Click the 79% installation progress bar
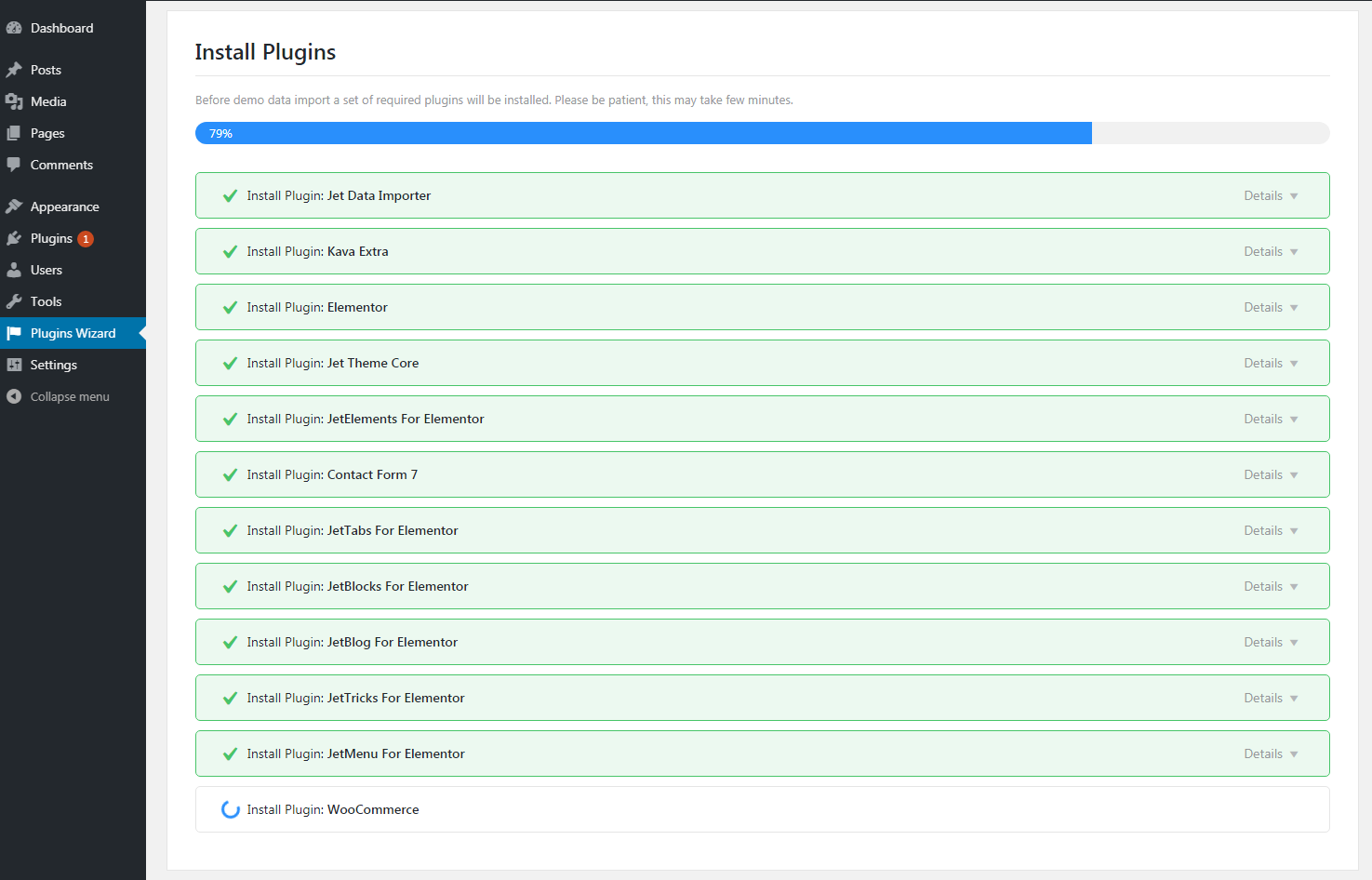The width and height of the screenshot is (1372, 880). (x=643, y=133)
